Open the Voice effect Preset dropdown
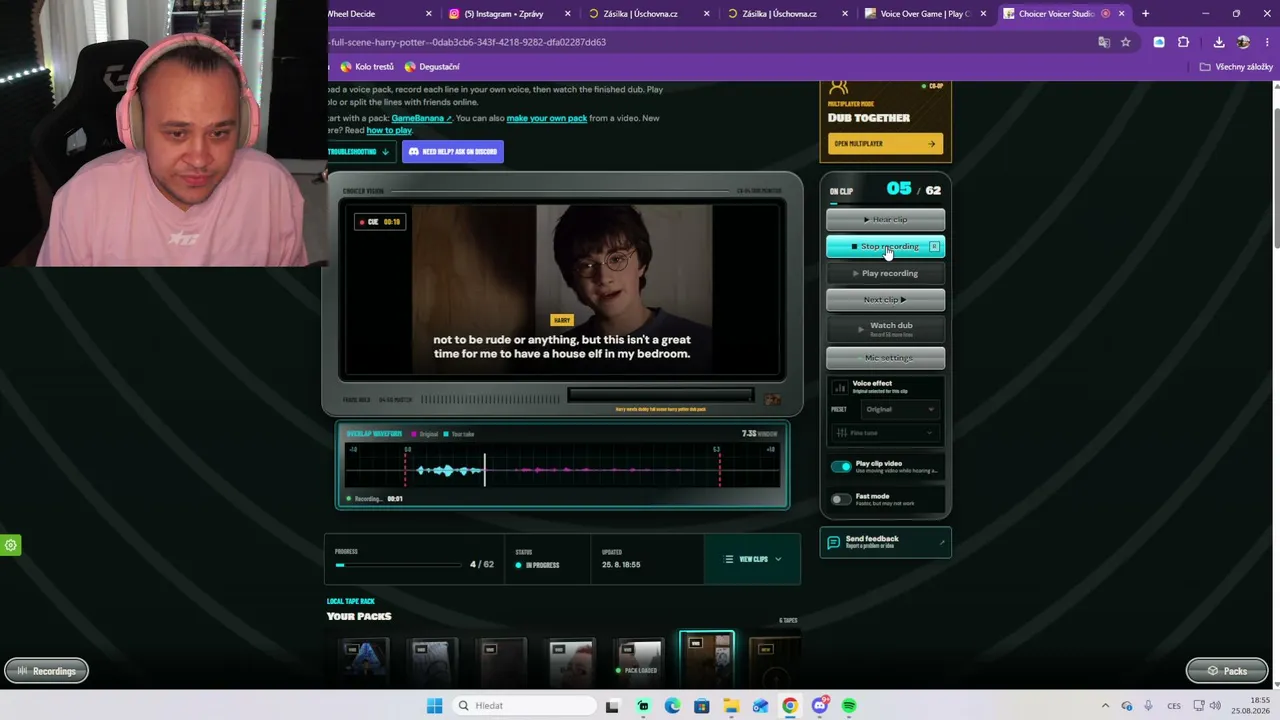 (900, 409)
